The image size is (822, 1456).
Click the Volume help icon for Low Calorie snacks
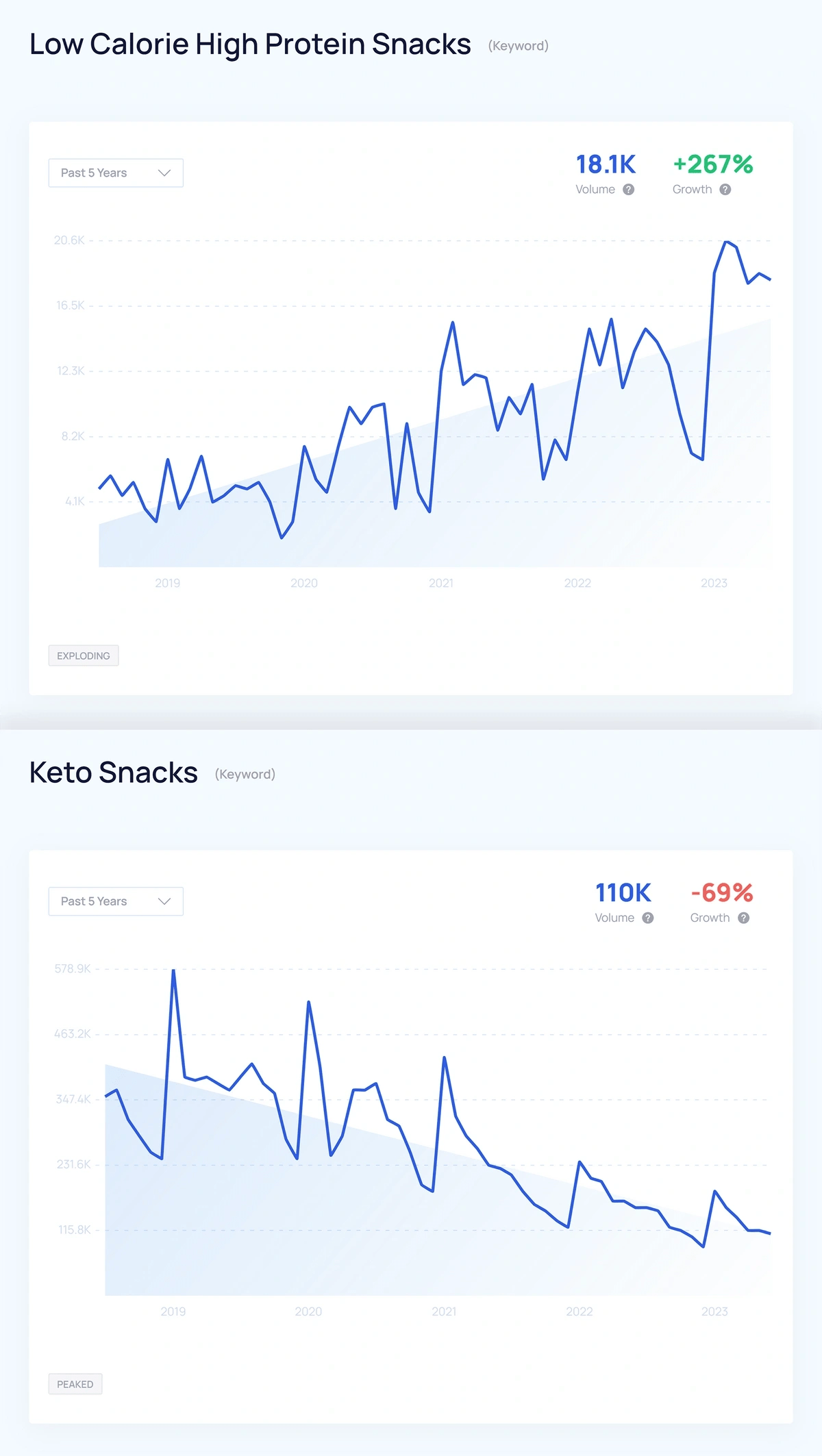point(627,190)
